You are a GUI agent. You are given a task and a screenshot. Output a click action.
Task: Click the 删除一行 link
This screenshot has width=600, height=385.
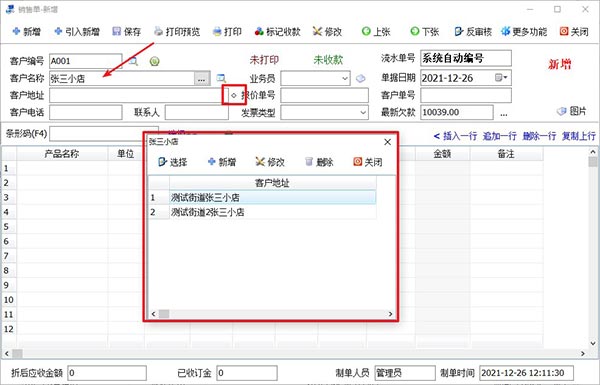pos(539,136)
